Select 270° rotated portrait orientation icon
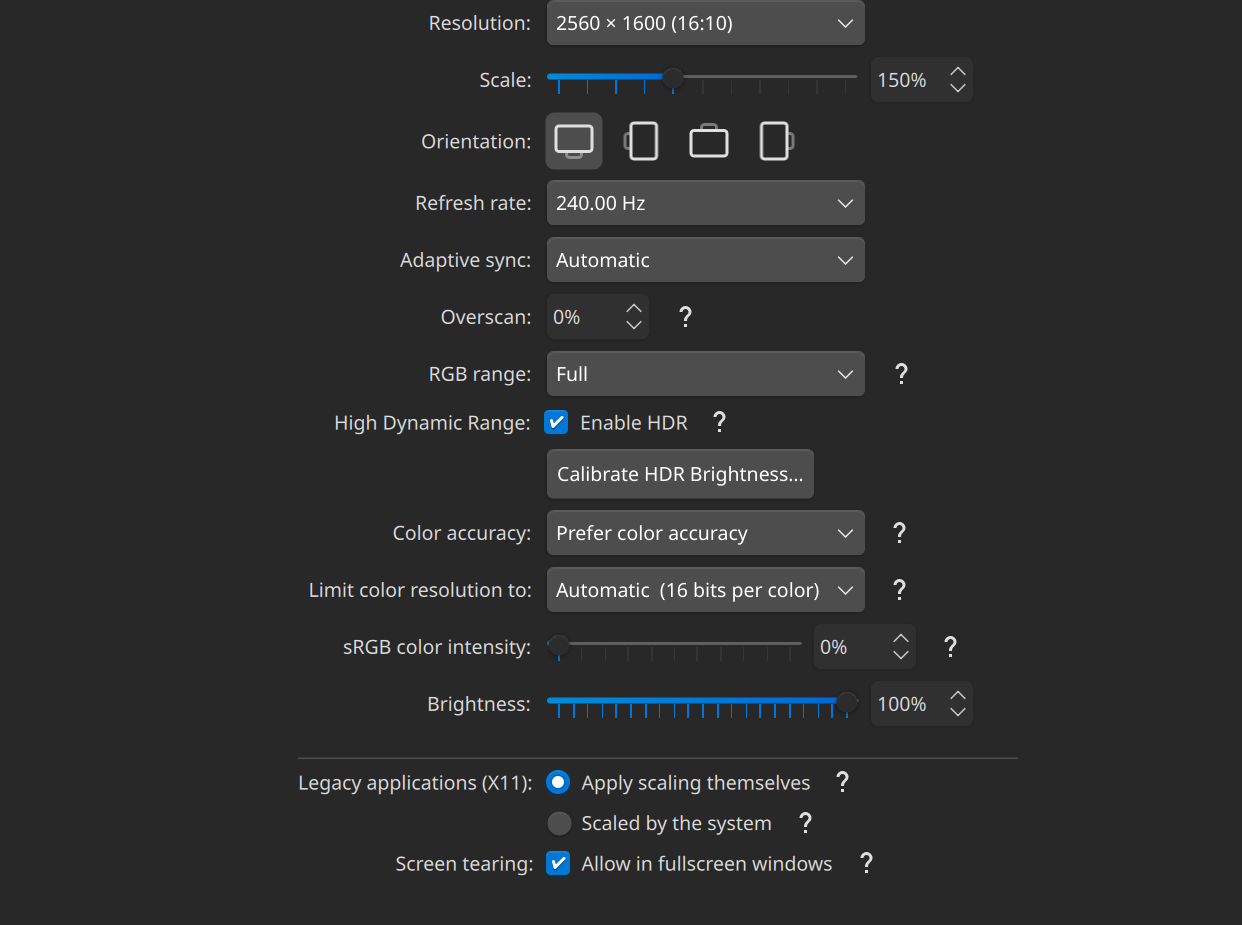 (x=775, y=141)
